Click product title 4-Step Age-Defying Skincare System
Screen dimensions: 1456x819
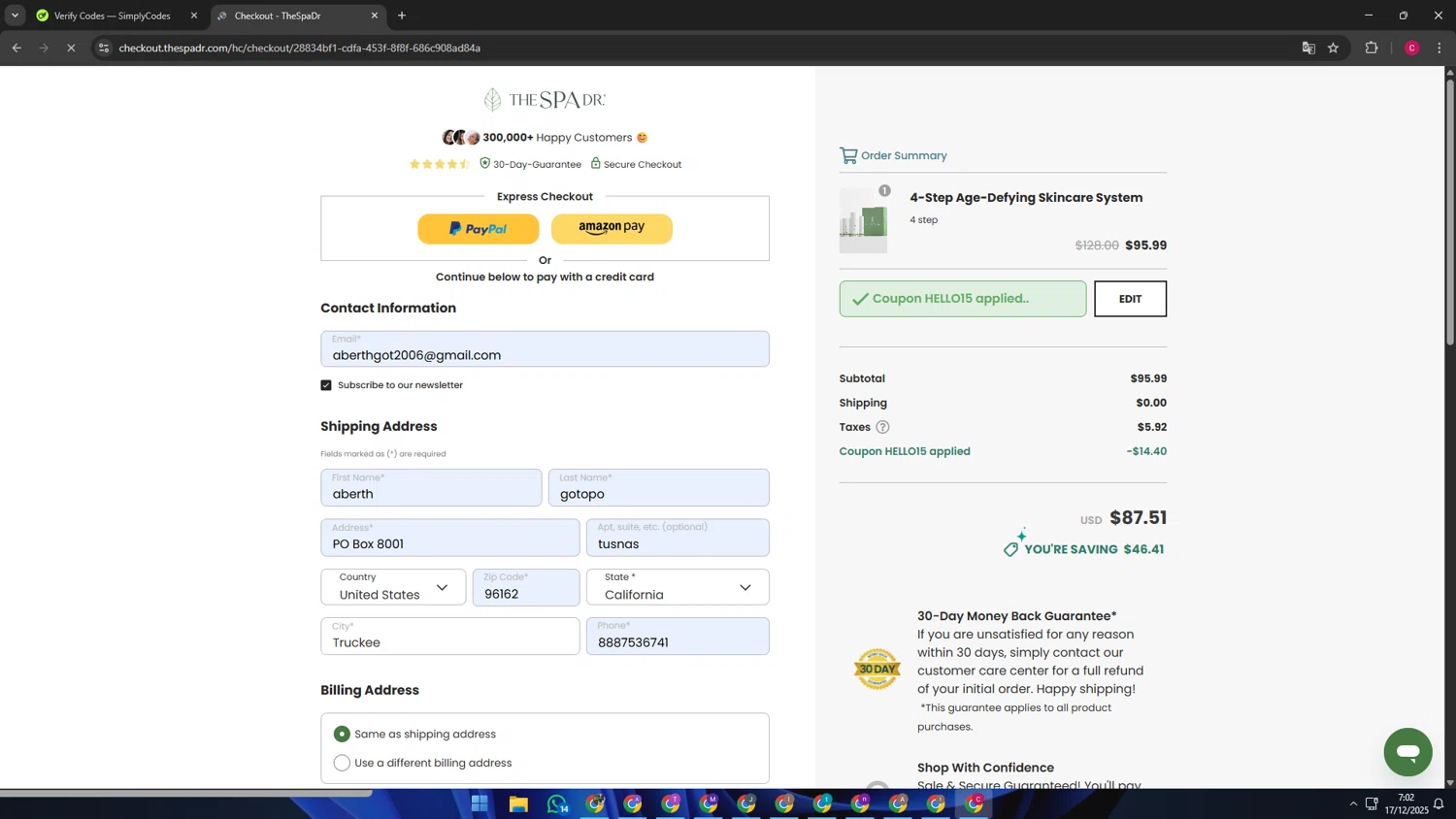(1026, 198)
